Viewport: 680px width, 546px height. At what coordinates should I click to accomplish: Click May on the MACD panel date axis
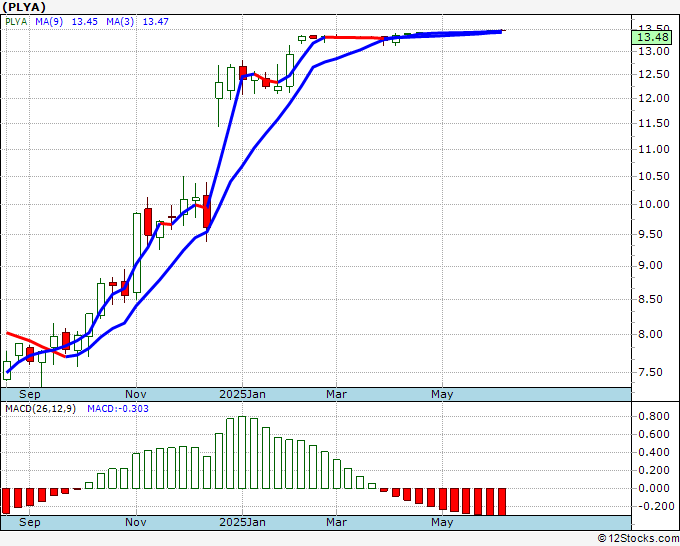pos(442,522)
